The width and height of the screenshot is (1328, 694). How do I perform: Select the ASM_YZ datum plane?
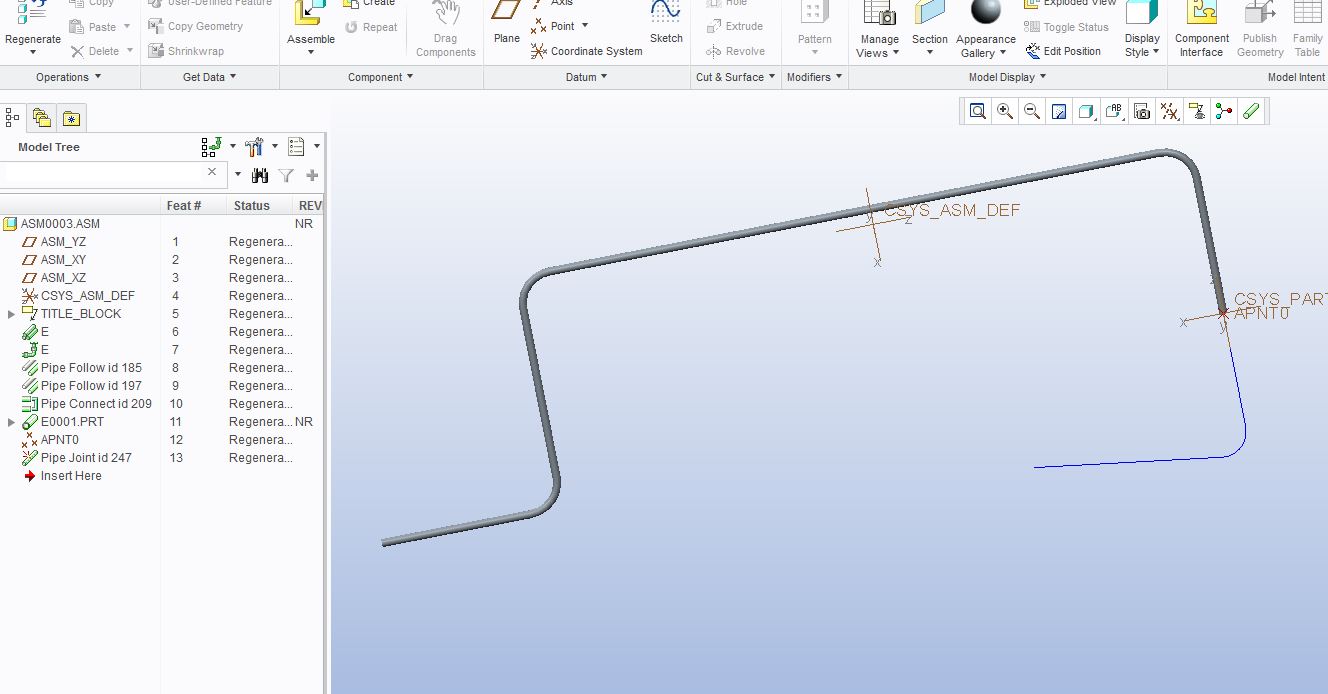coord(63,242)
